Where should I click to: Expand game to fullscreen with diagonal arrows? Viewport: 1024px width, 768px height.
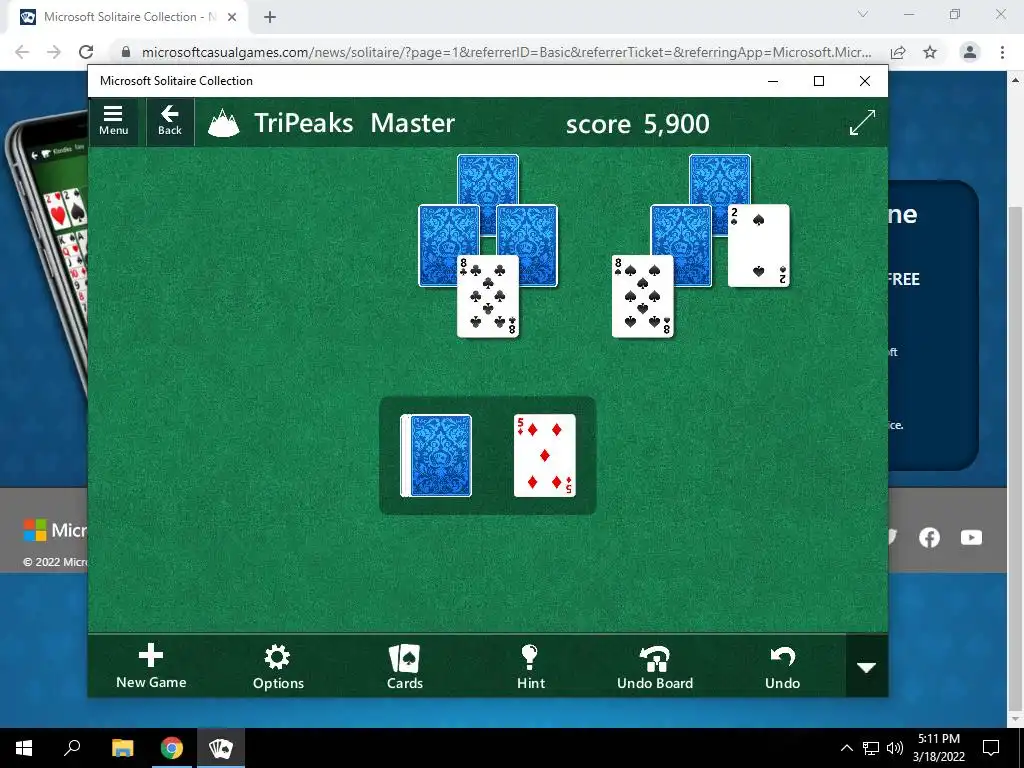pyautogui.click(x=862, y=123)
